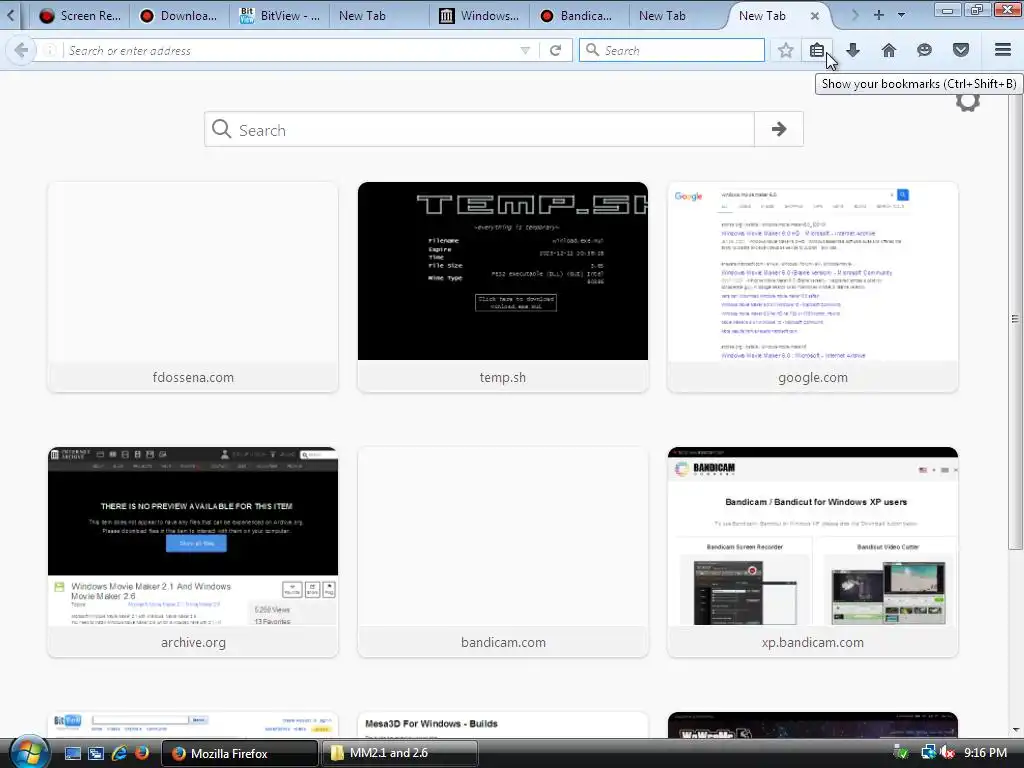Image resolution: width=1024 pixels, height=768 pixels.
Task: Open the temp.sh tile
Action: 503,287
